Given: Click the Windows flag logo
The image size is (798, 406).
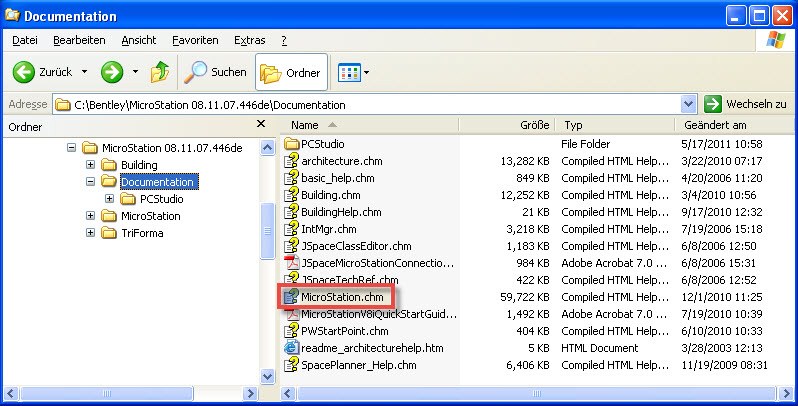Looking at the screenshot, I should click(x=776, y=40).
